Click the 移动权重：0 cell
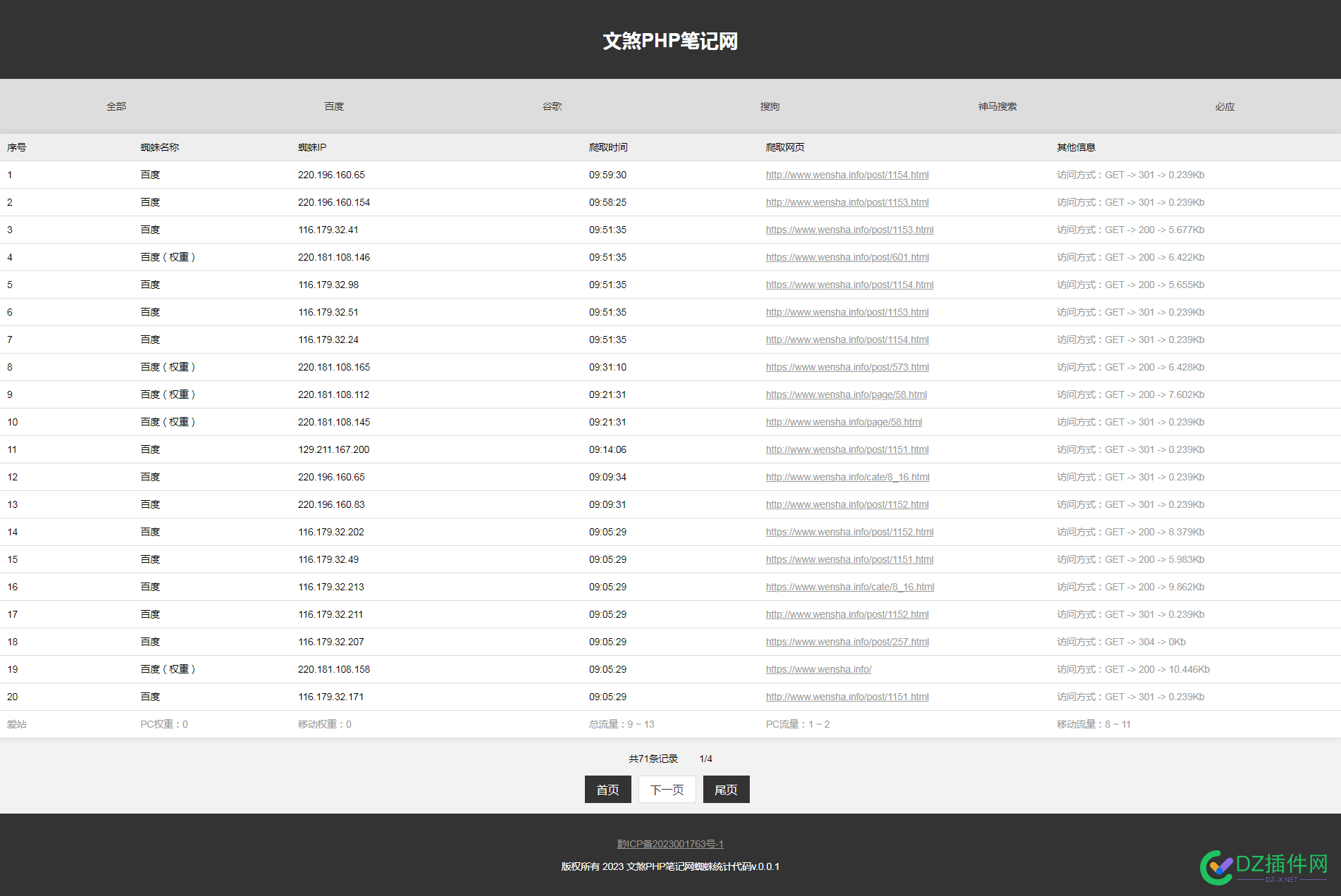The height and width of the screenshot is (896, 1341). [325, 724]
